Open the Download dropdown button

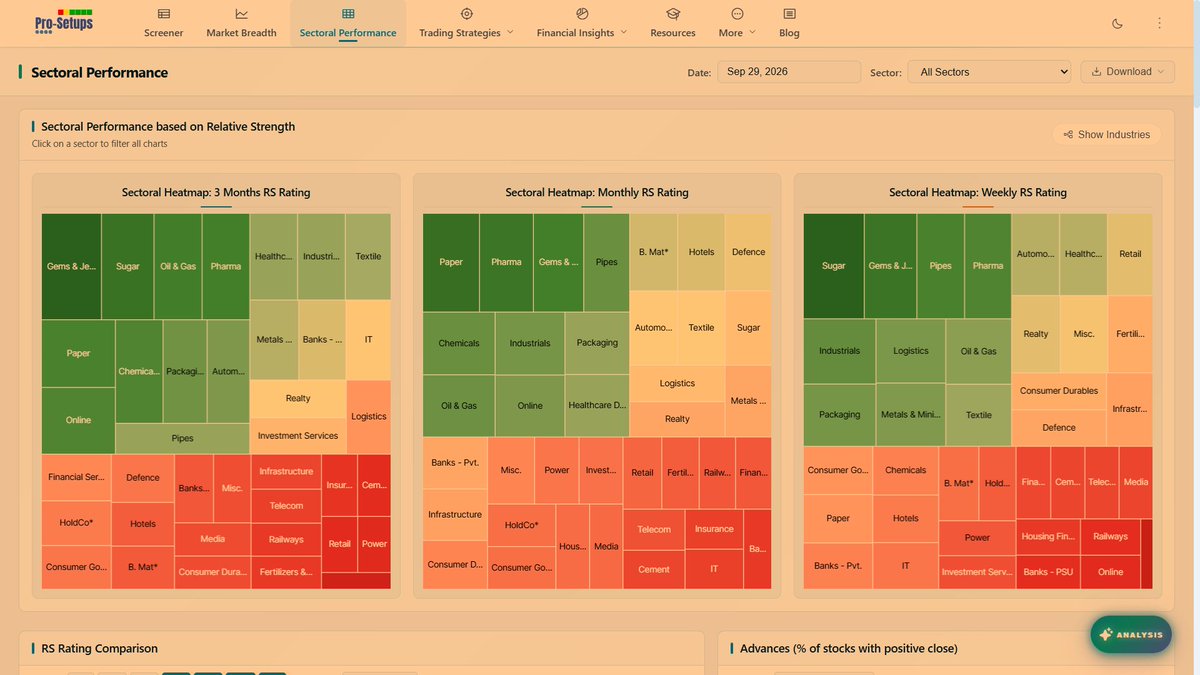click(x=1128, y=72)
